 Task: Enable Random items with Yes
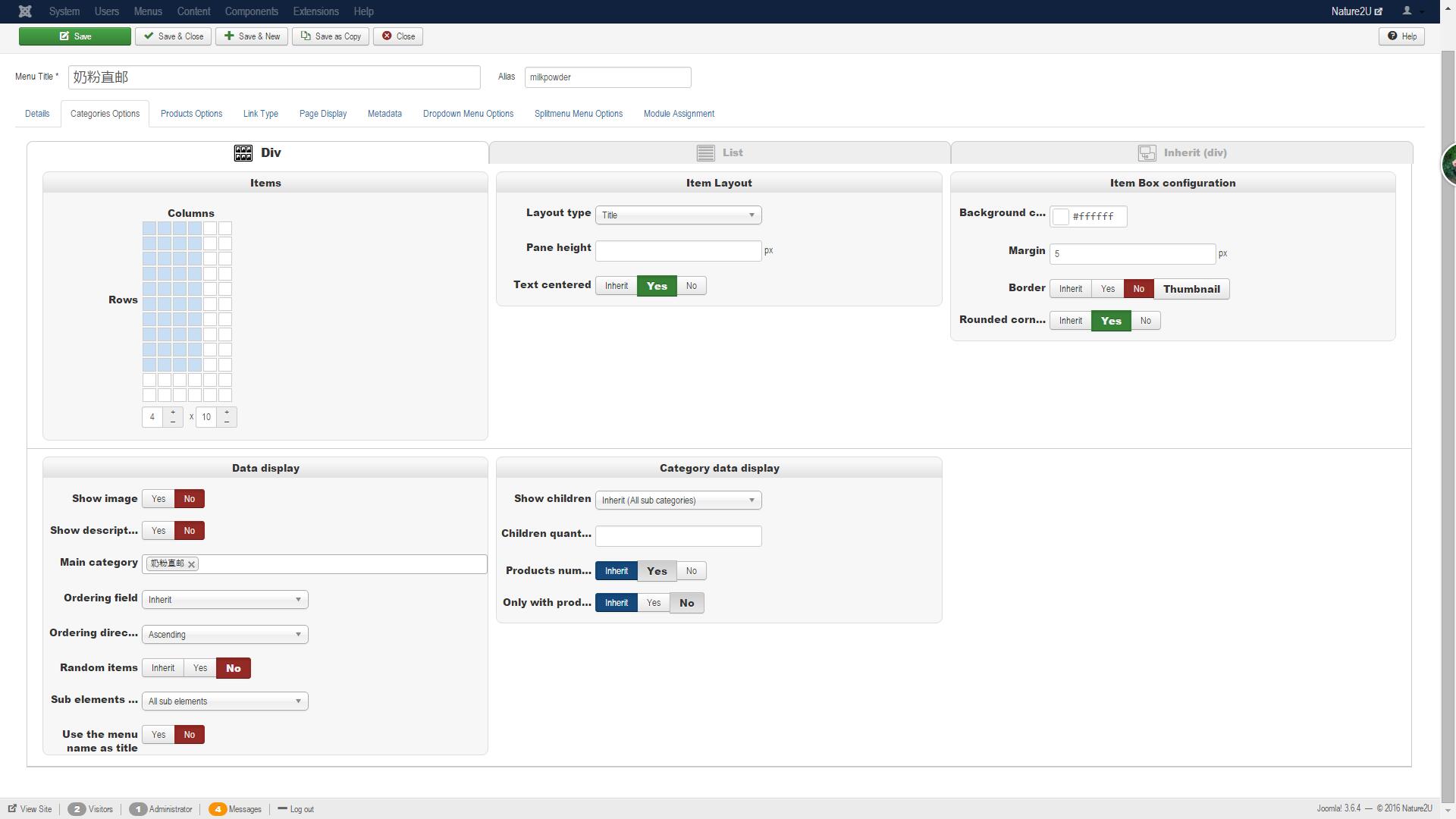click(x=200, y=668)
